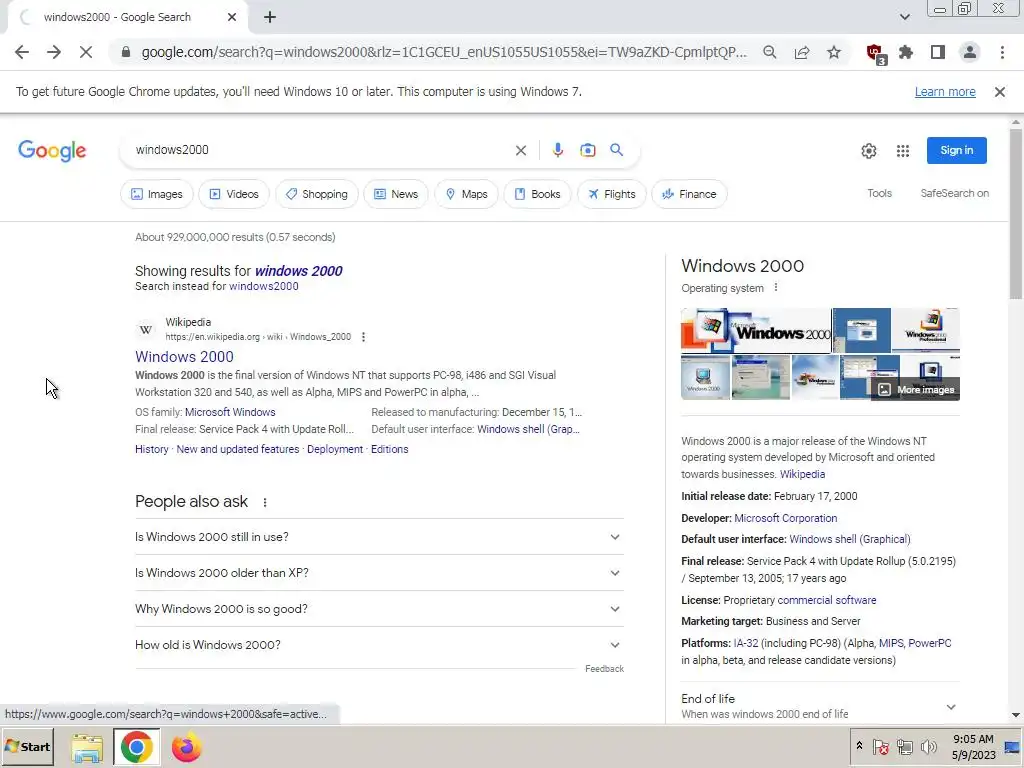
Task: Open the uBlock shield extension icon
Action: coord(875,53)
